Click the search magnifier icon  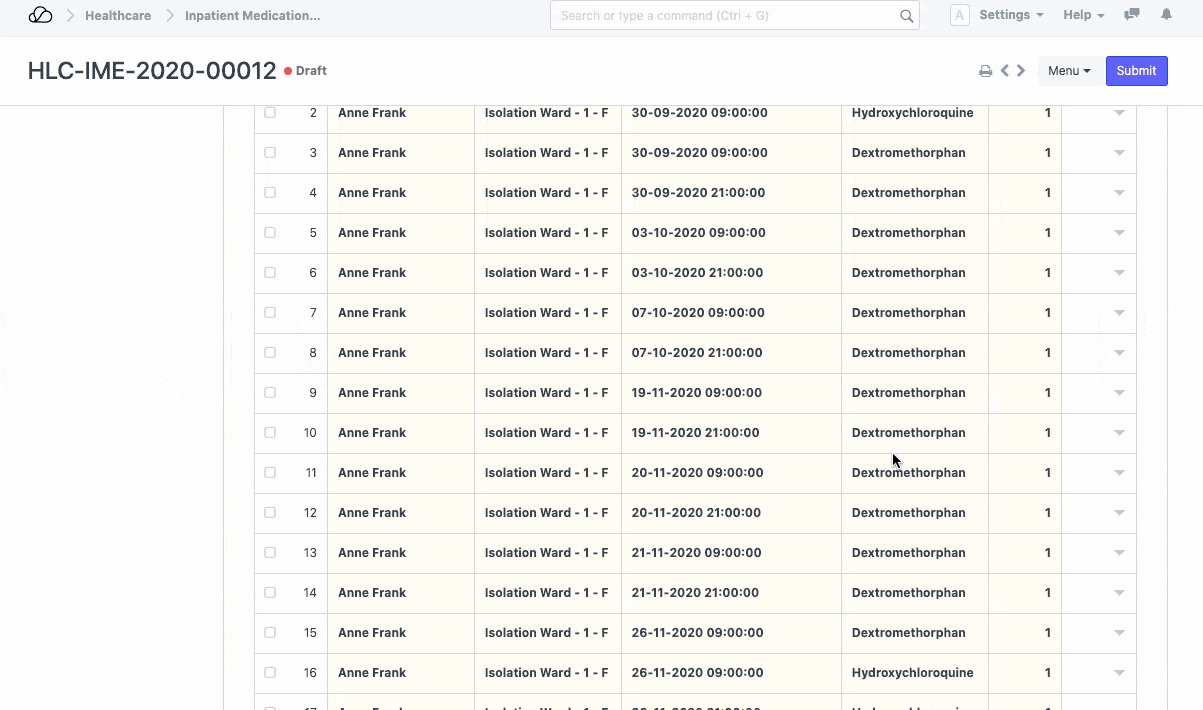point(906,16)
